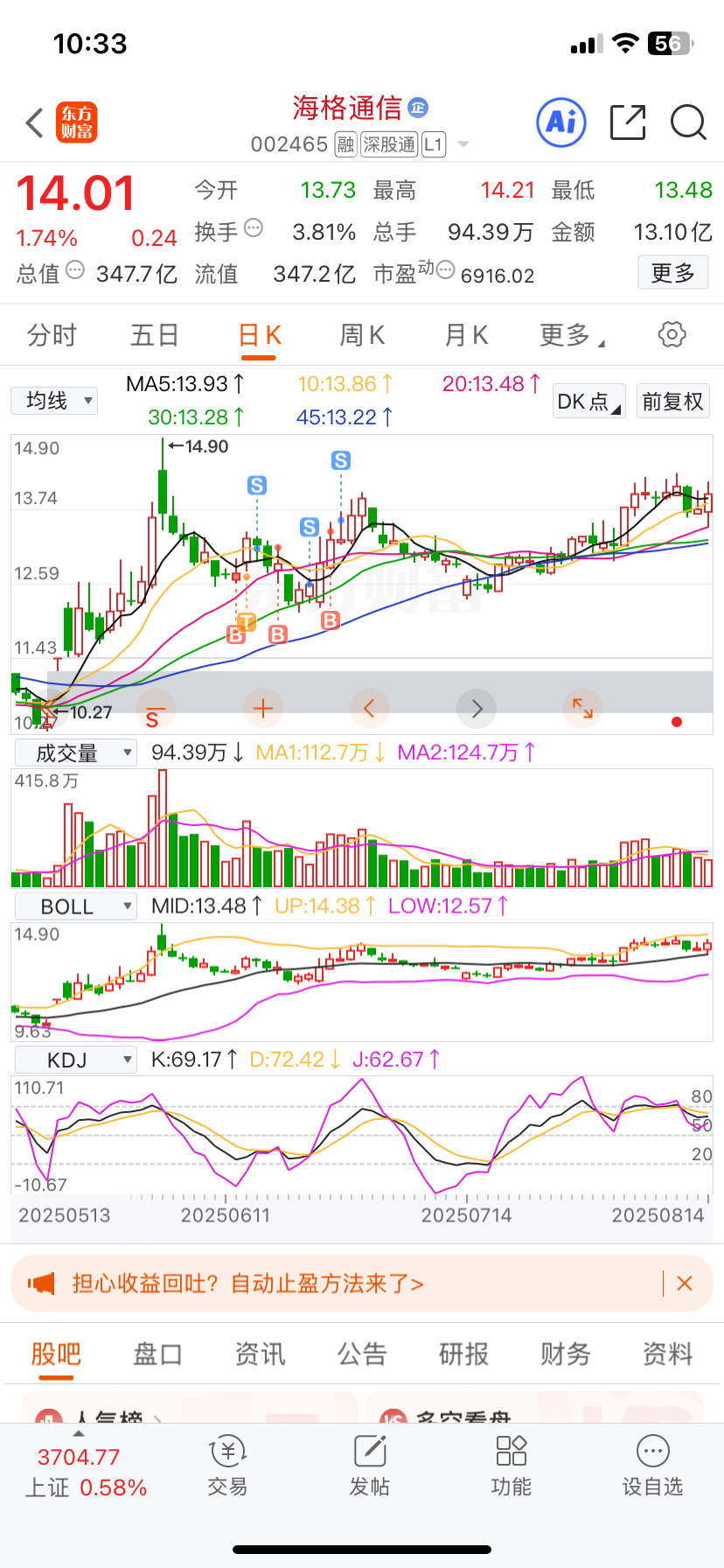Open the 东方财富 logo icon

(77, 122)
